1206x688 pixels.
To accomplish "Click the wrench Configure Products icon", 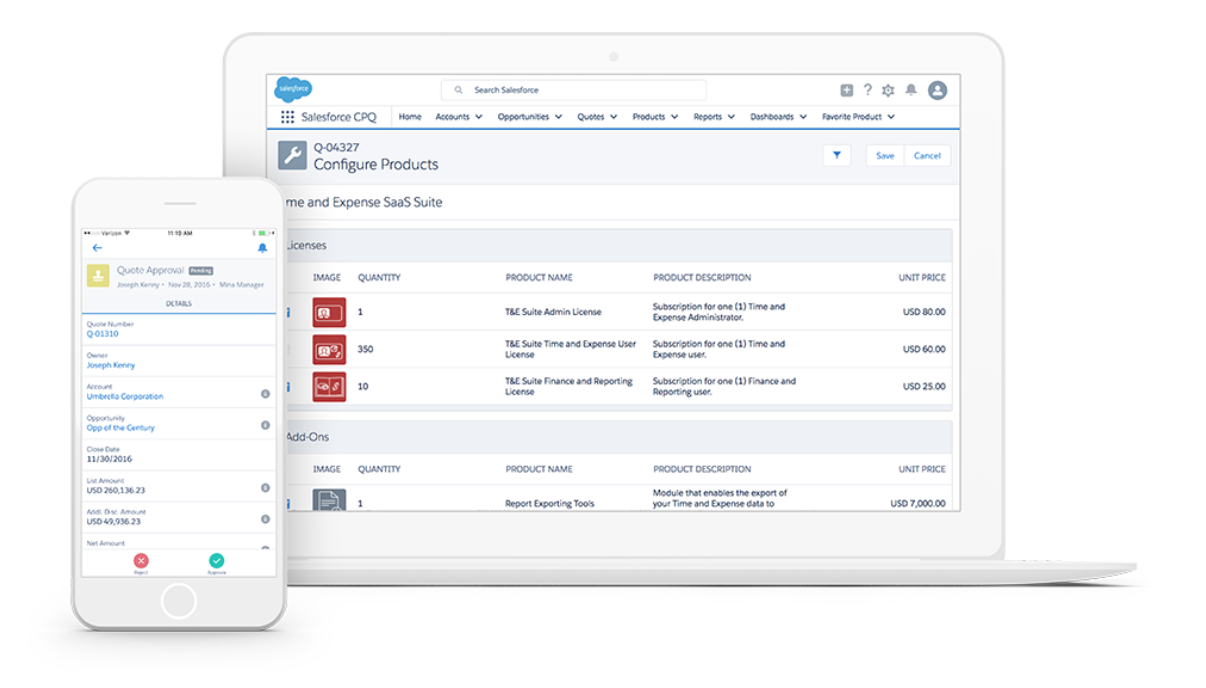I will pos(292,156).
